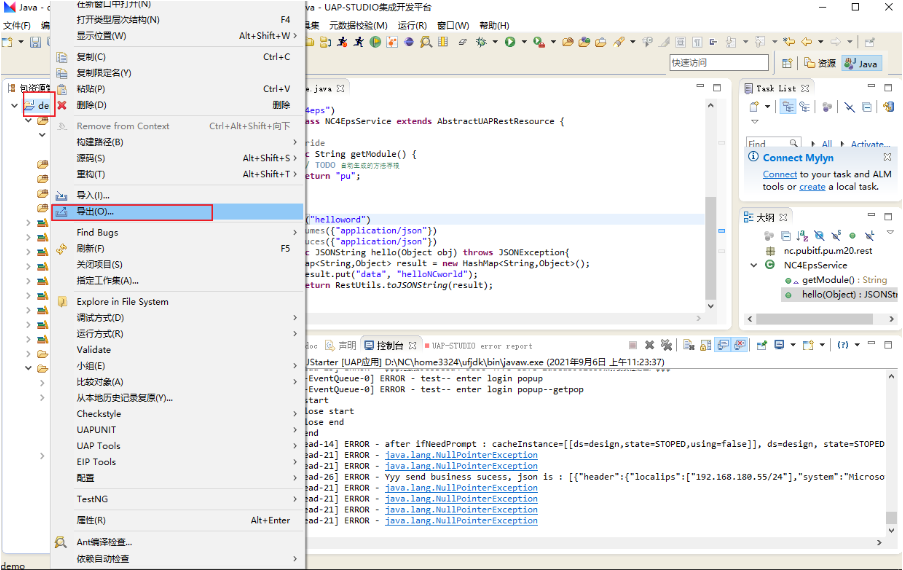This screenshot has width=903, height=570.
Task: Open the Run button dropdown arrow
Action: click(x=524, y=42)
